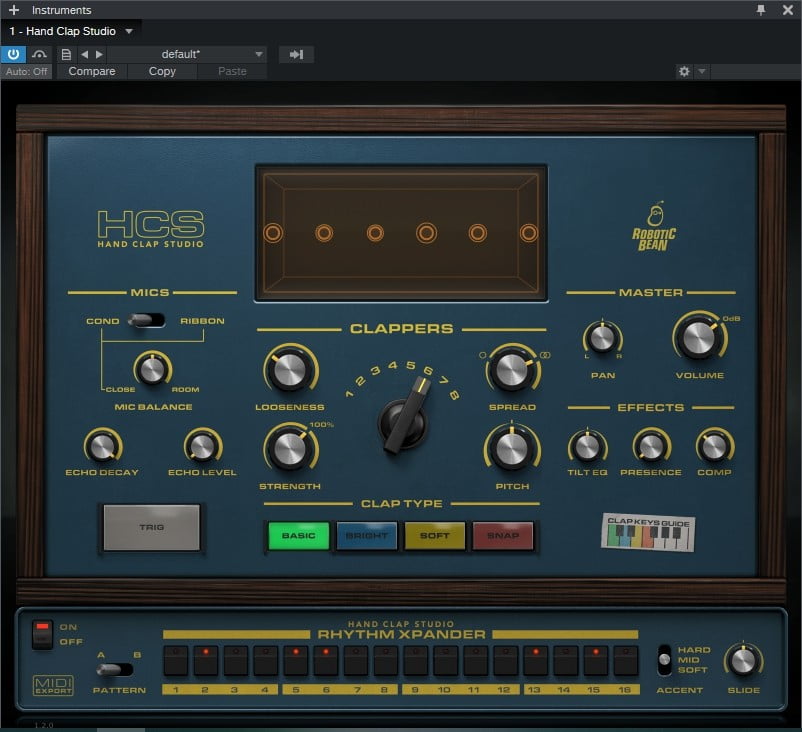Go to previous preset arrow
Screen dimensions: 802x732
click(84, 54)
